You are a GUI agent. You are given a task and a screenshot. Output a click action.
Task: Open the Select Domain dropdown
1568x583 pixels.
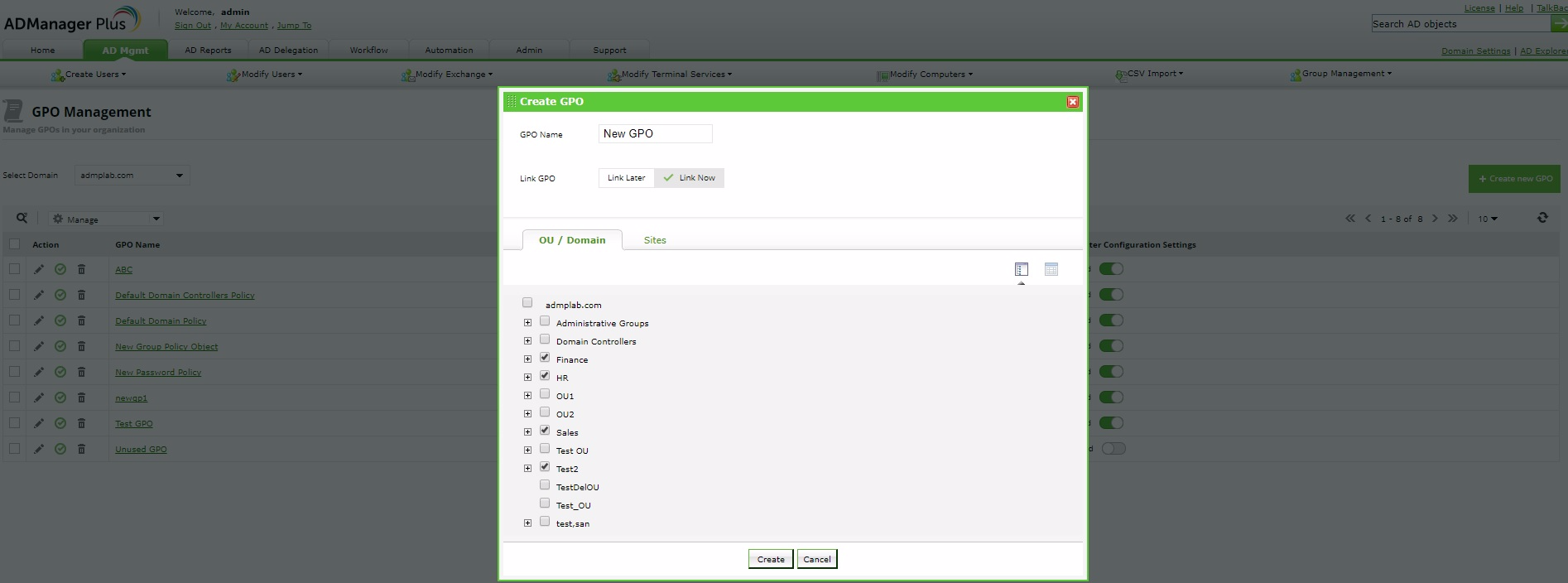pyautogui.click(x=132, y=176)
